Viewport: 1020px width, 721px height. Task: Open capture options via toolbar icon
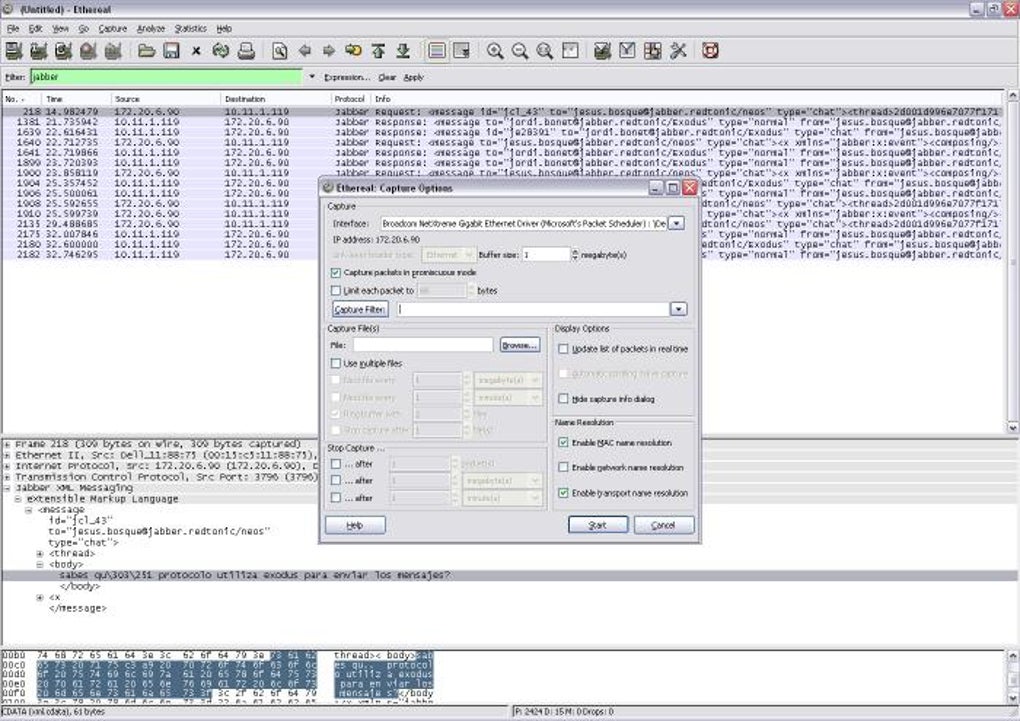tap(38, 51)
